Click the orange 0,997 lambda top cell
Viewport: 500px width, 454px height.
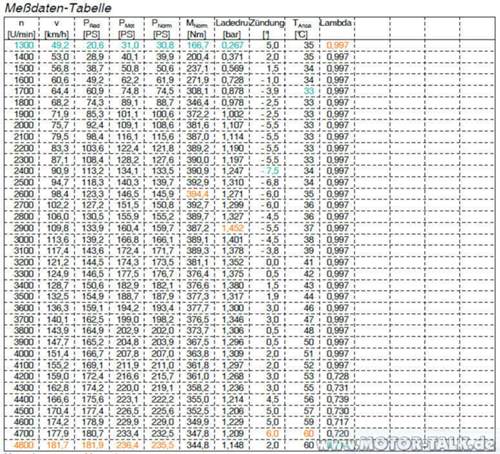point(338,45)
